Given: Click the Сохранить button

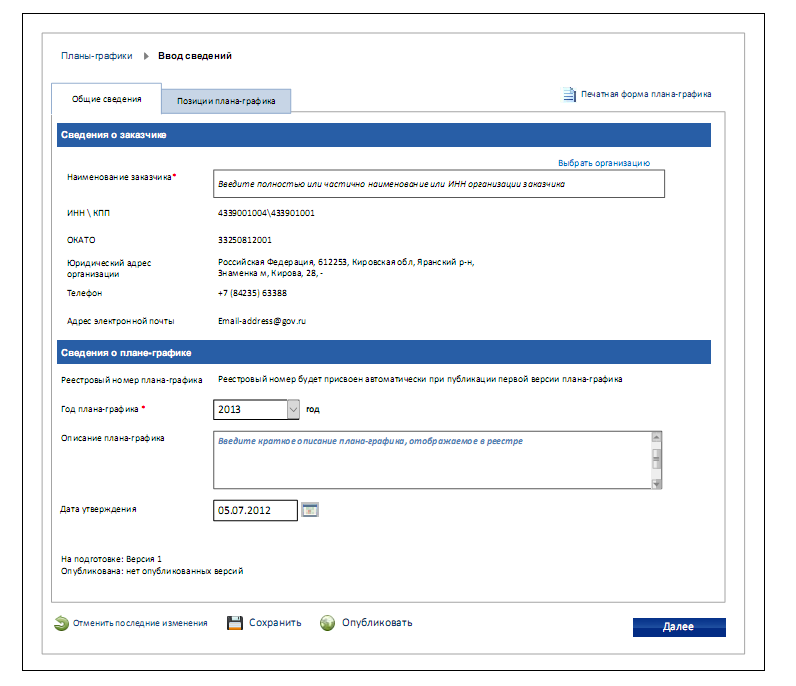Looking at the screenshot, I should click(275, 623).
